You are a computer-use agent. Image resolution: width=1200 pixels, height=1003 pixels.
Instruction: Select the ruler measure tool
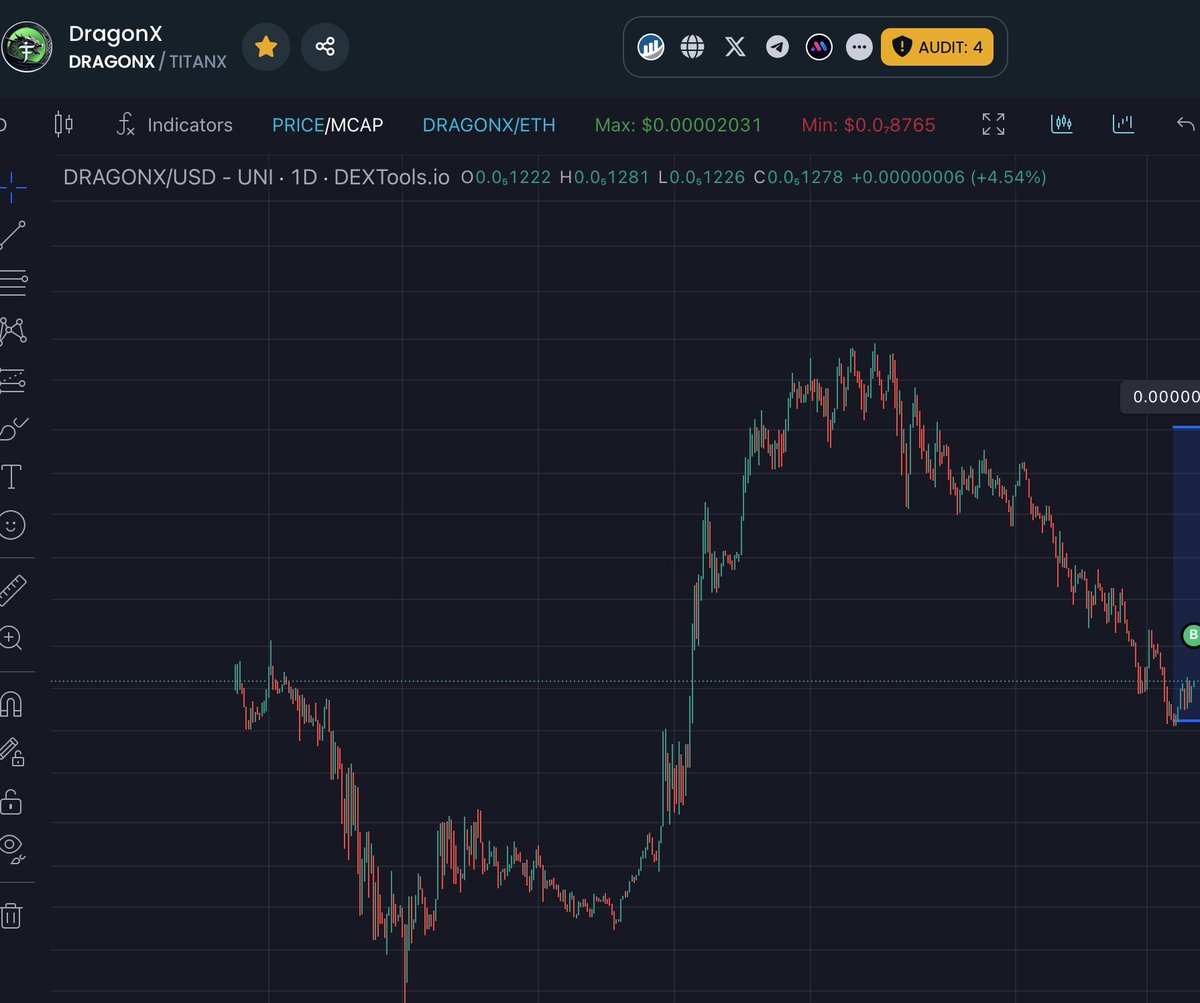pyautogui.click(x=12, y=590)
